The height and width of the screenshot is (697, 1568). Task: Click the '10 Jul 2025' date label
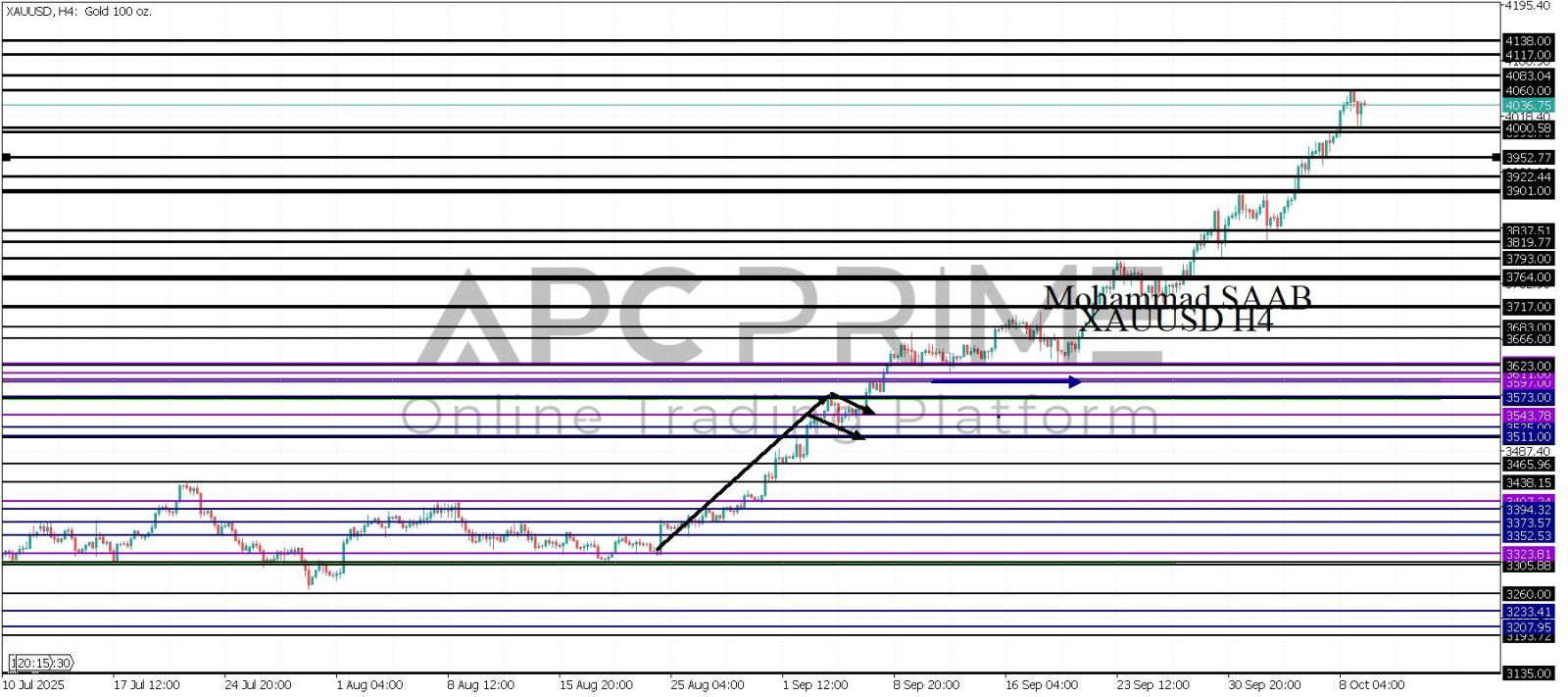(x=33, y=685)
